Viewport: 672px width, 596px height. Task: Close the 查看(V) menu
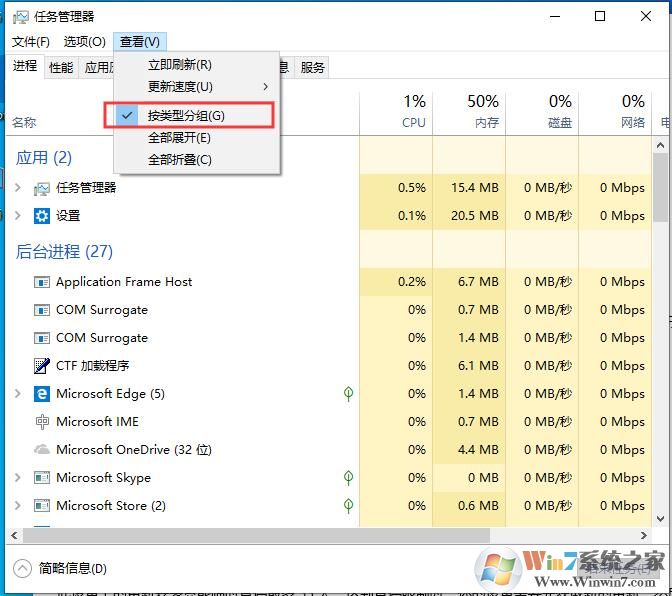click(x=140, y=42)
